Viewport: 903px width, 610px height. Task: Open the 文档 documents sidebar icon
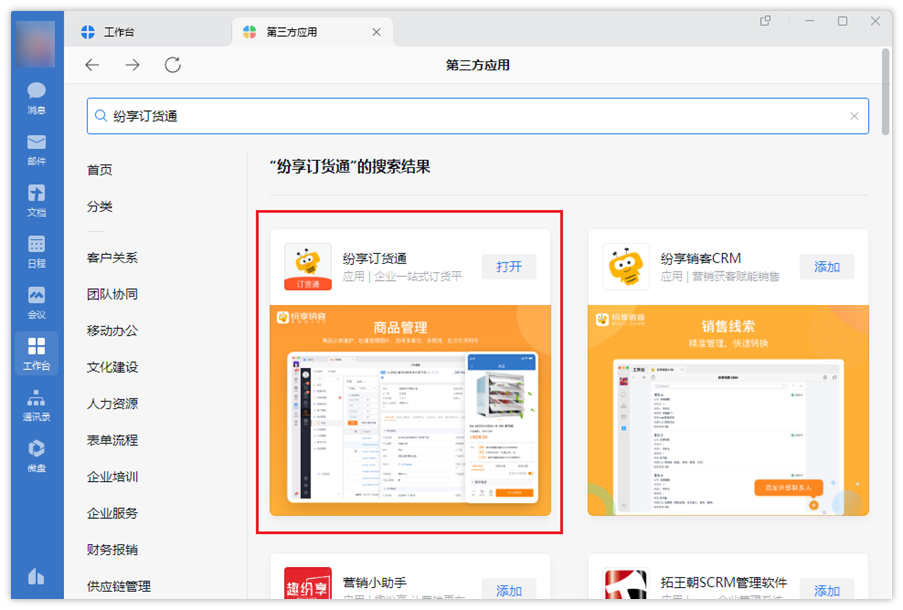36,200
